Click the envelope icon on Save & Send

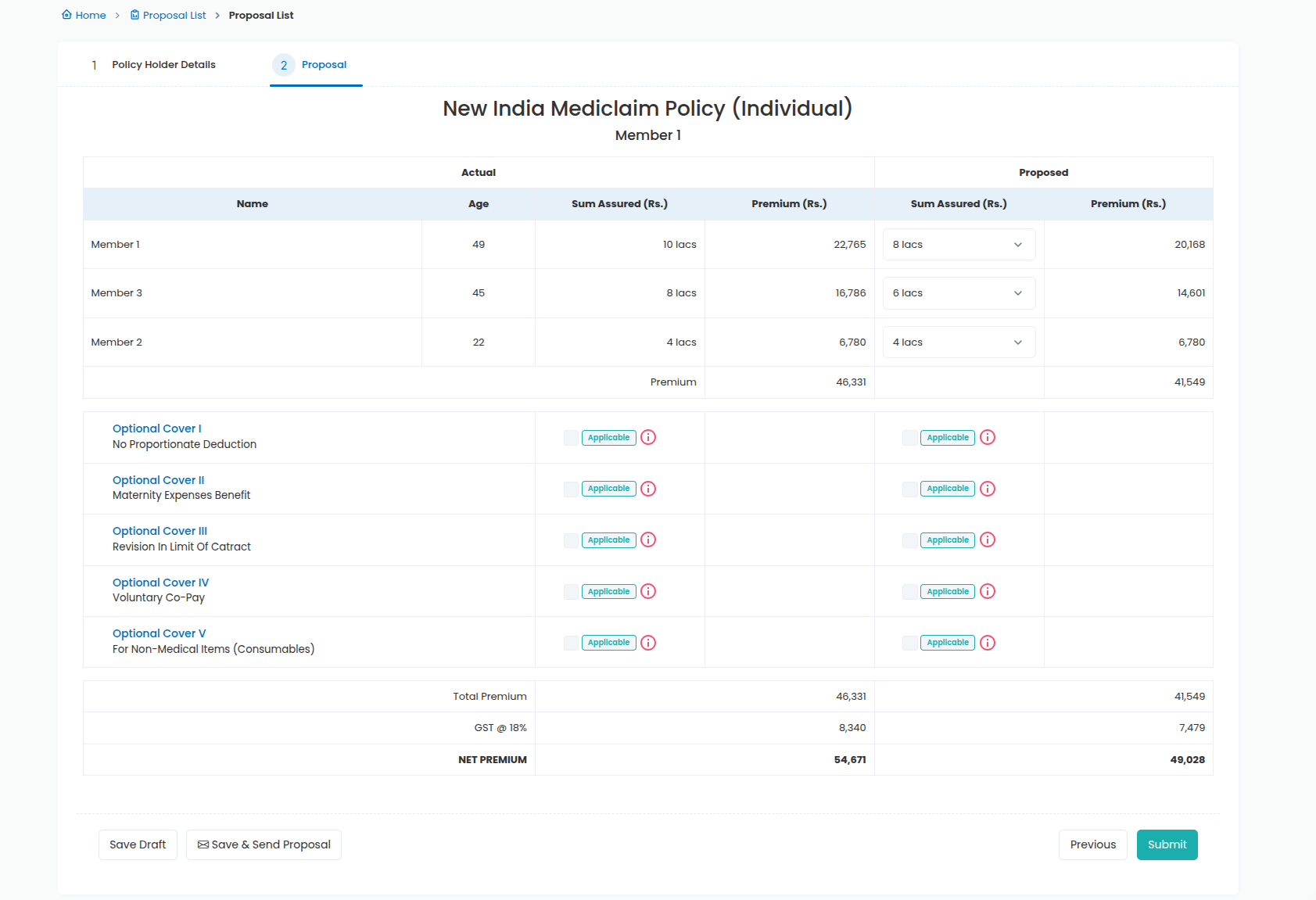203,844
